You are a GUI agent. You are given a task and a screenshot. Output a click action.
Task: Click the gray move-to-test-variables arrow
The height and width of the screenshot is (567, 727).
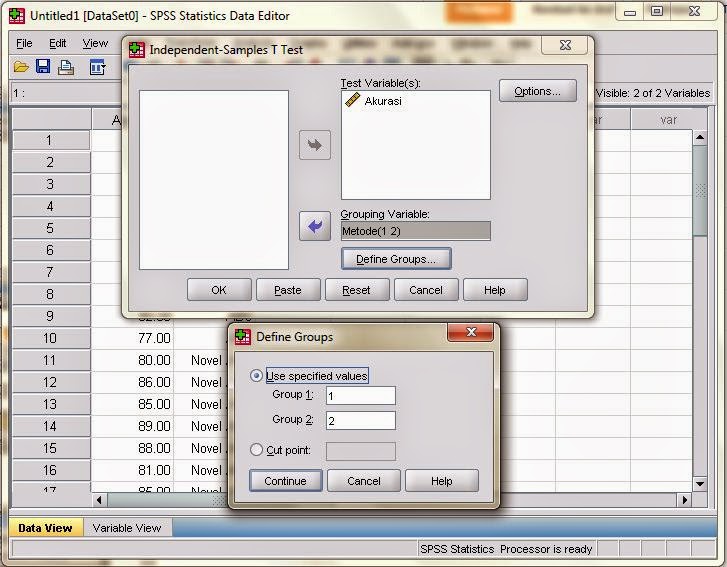[x=315, y=145]
